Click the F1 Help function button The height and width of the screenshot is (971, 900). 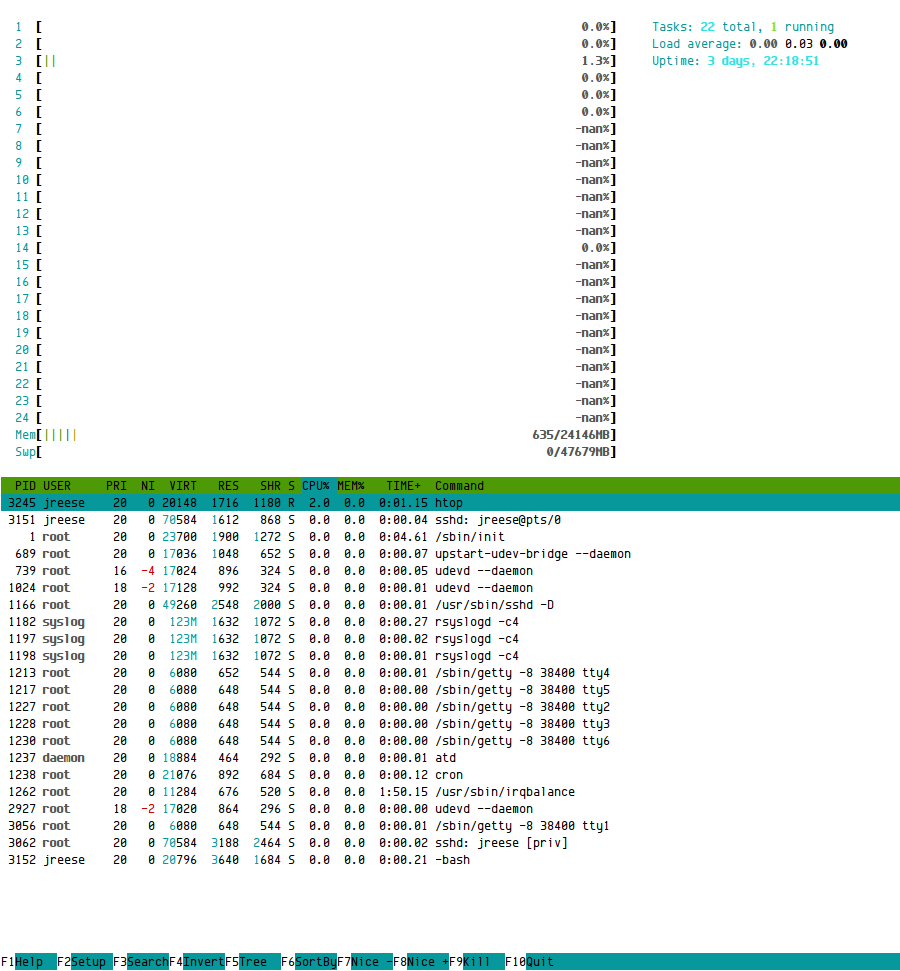(x=28, y=962)
